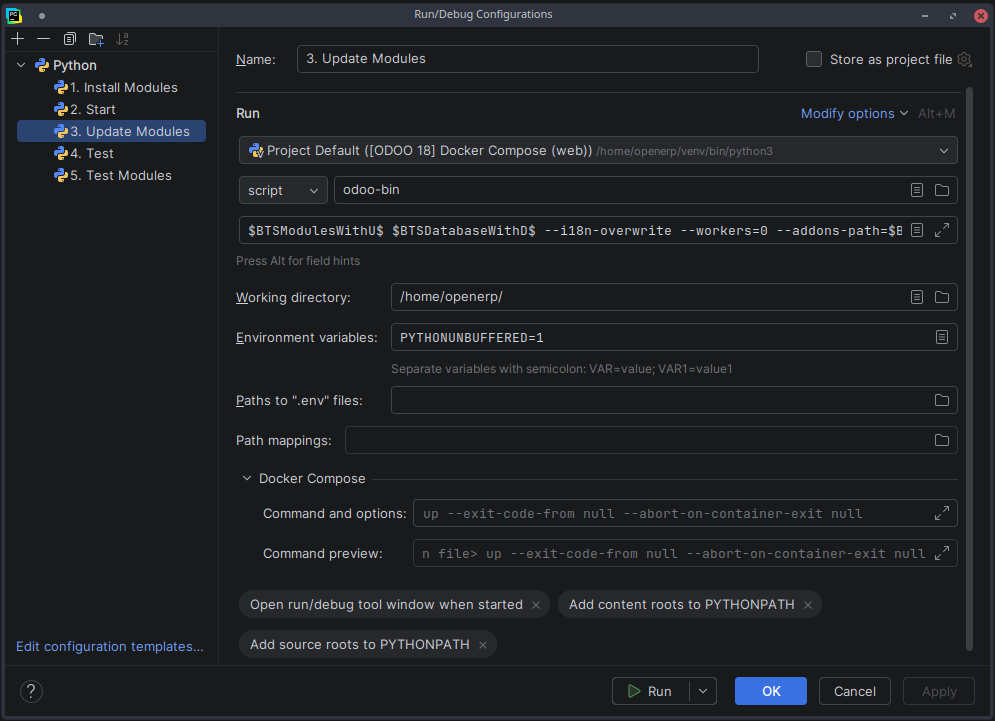
Task: Remove 'Add source roots to PYTHONPATH' option
Action: point(483,645)
